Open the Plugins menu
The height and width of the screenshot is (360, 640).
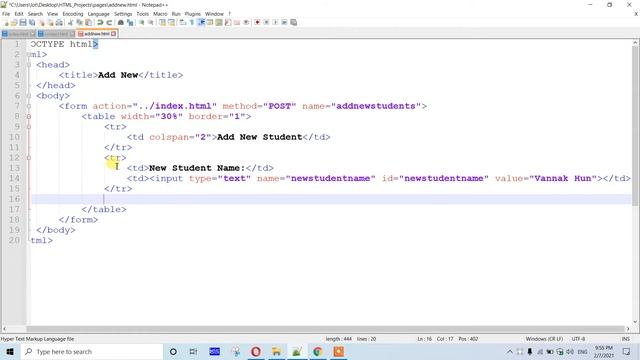point(193,14)
